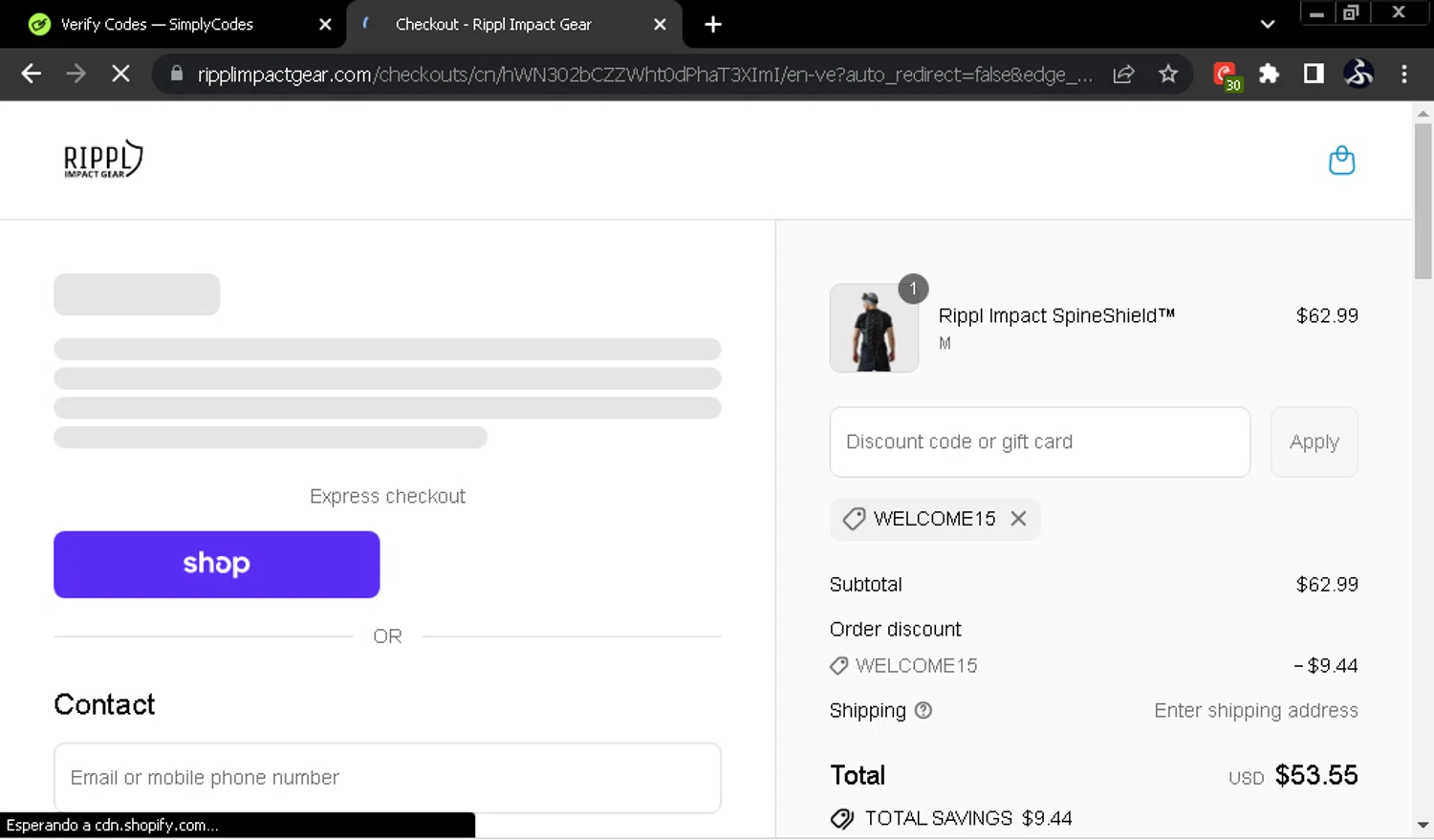1434x840 pixels.
Task: Click the scrollbar down arrow
Action: point(1423,825)
